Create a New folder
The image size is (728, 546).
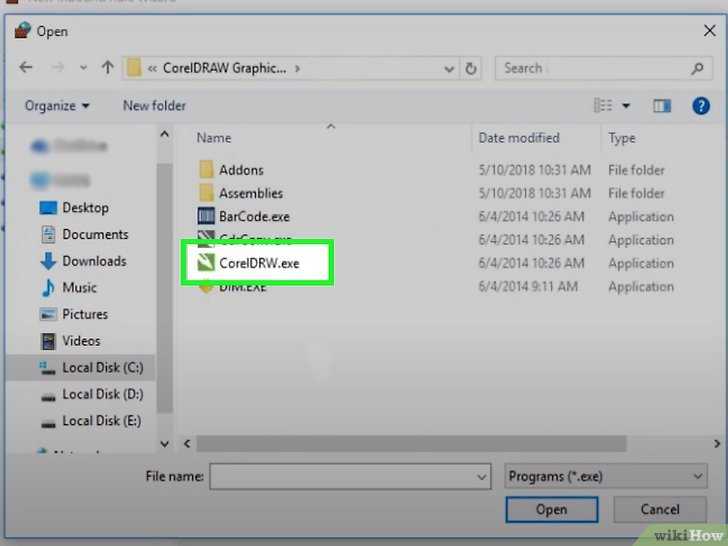[x=154, y=106]
